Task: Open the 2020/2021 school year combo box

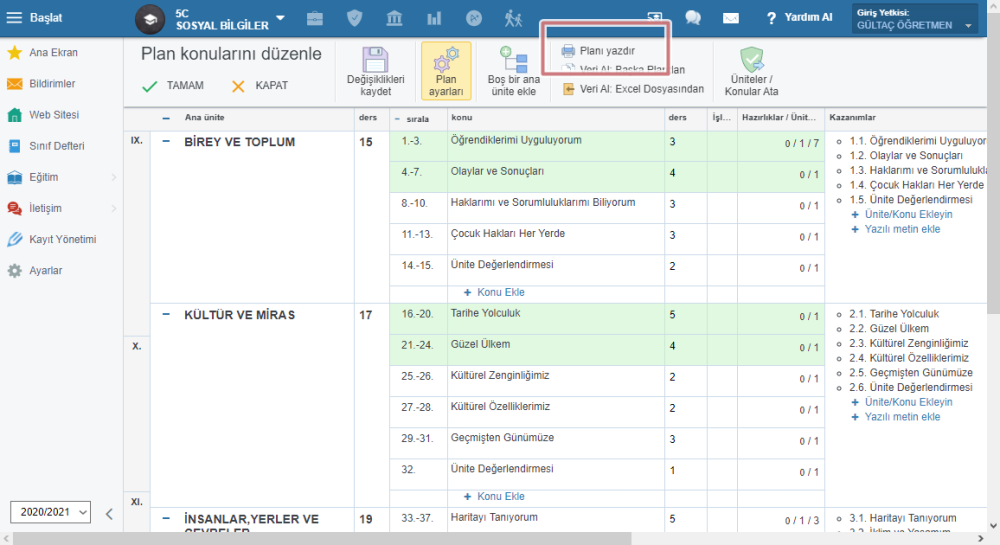Action: [50, 512]
